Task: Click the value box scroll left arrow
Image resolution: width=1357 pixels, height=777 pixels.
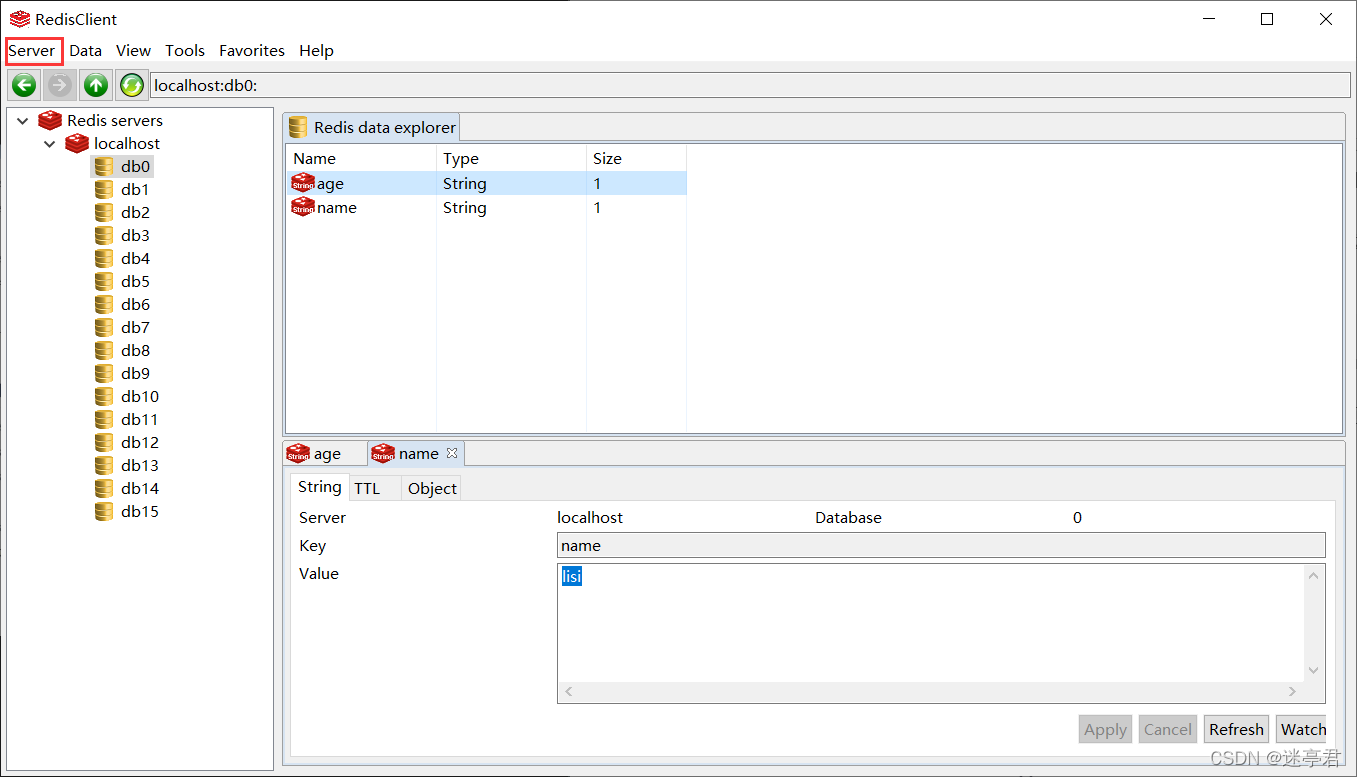Action: (x=569, y=691)
